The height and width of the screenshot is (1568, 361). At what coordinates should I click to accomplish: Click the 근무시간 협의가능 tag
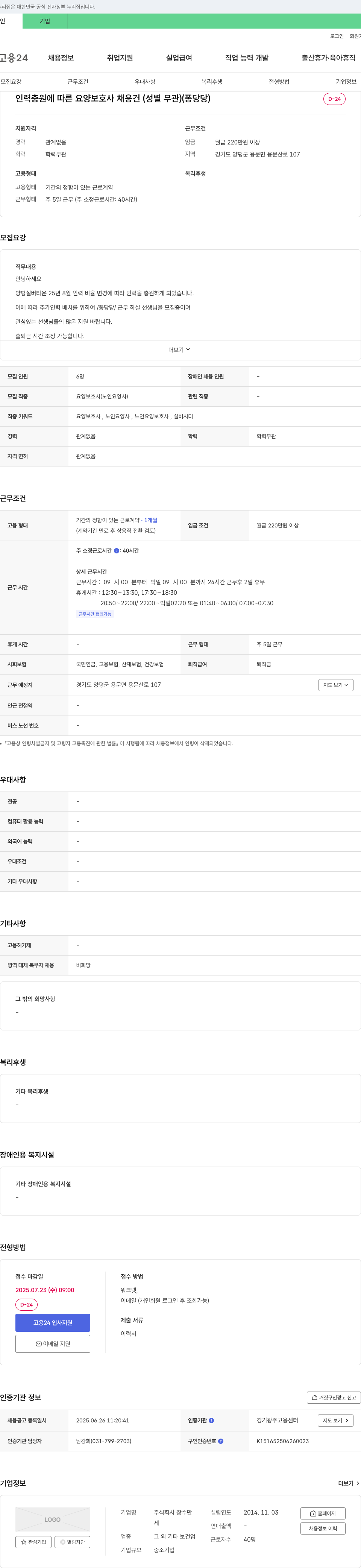click(95, 614)
